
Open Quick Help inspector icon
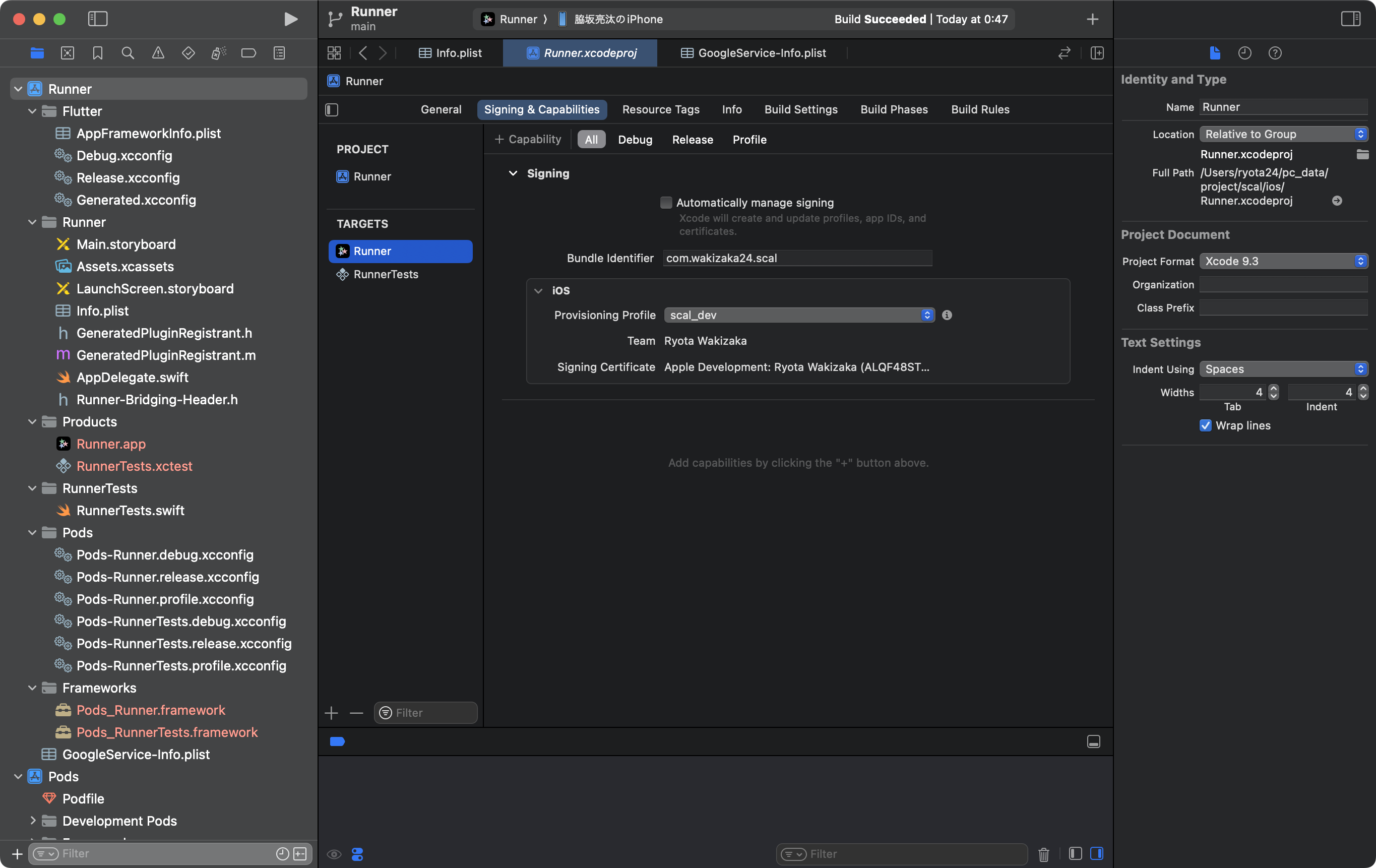1275,53
